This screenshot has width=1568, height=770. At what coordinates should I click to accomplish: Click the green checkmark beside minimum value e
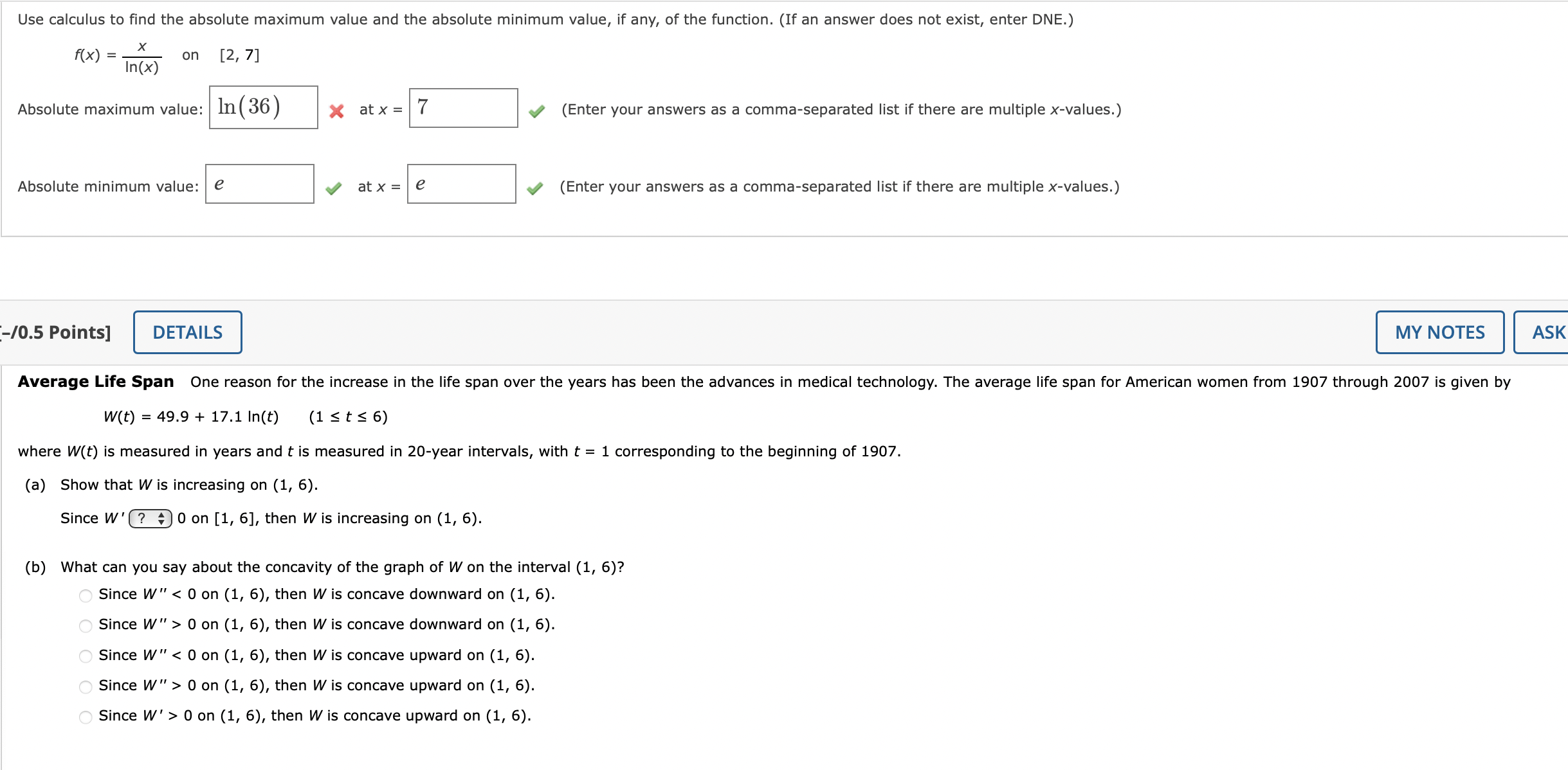(x=334, y=188)
